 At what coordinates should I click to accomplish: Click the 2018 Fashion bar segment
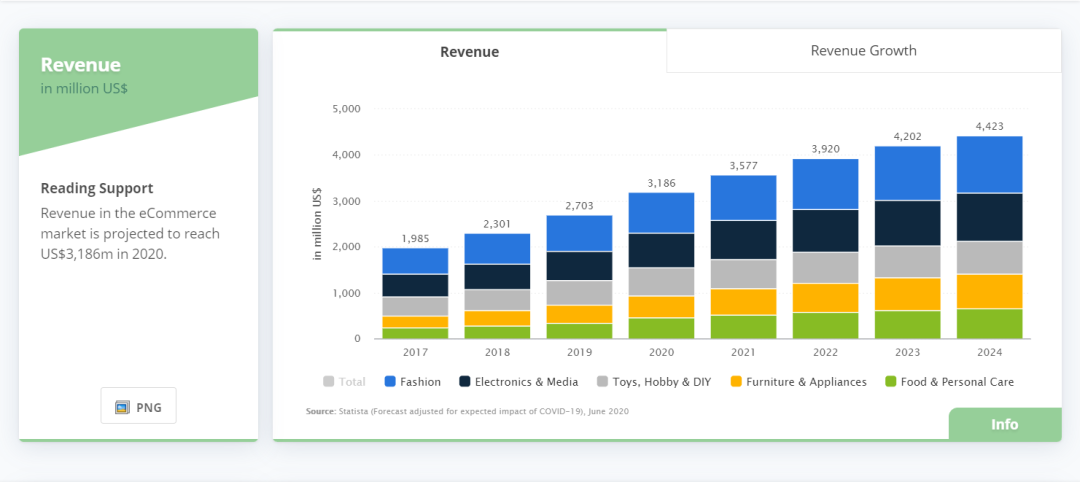(497, 249)
